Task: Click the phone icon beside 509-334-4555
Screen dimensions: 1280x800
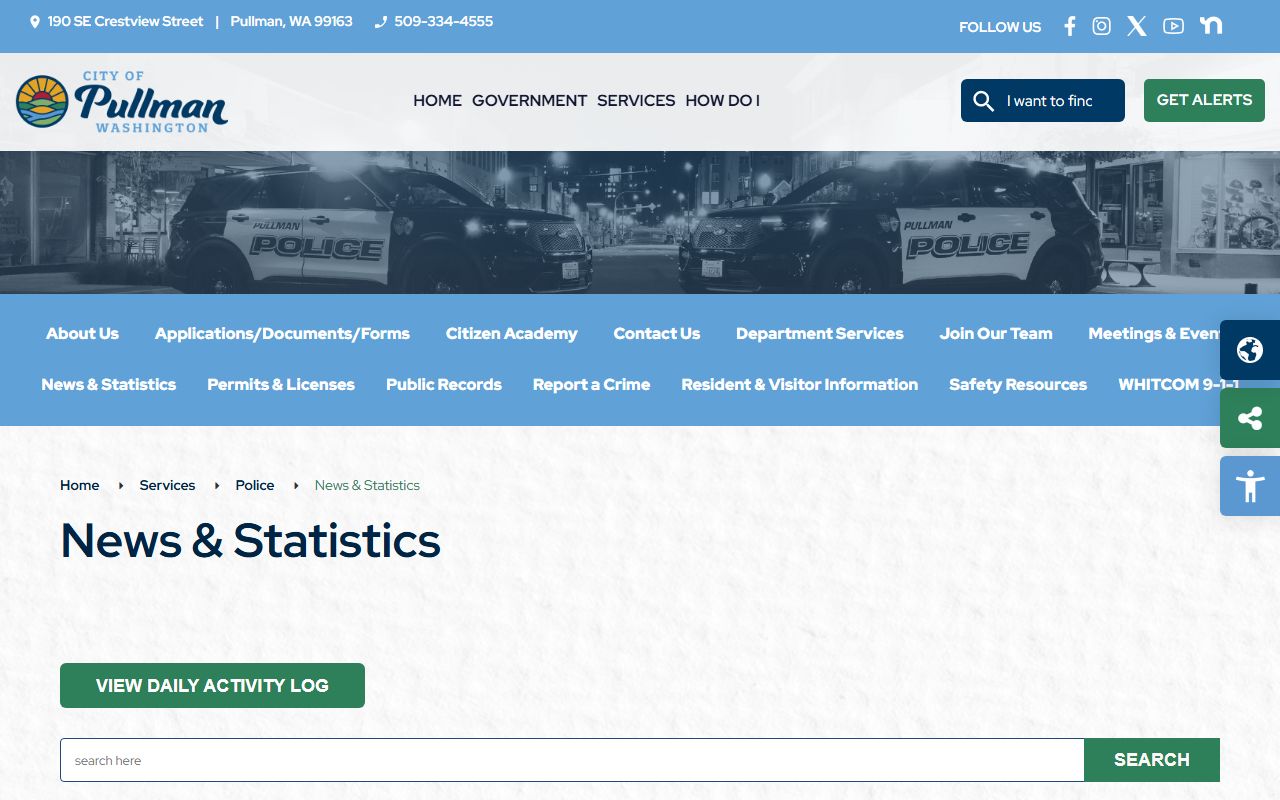Action: (380, 21)
